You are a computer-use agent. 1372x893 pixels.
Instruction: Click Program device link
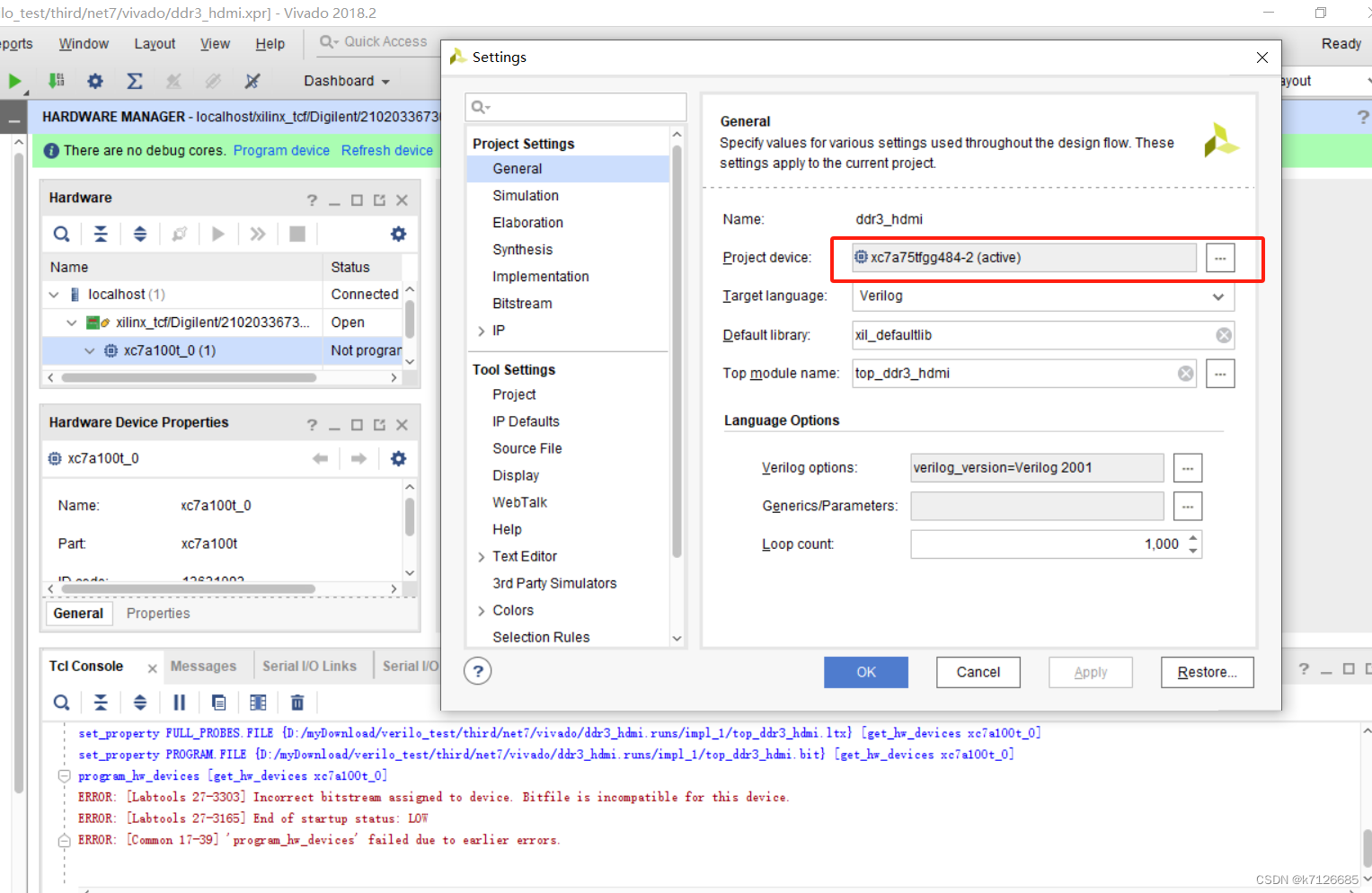281,150
